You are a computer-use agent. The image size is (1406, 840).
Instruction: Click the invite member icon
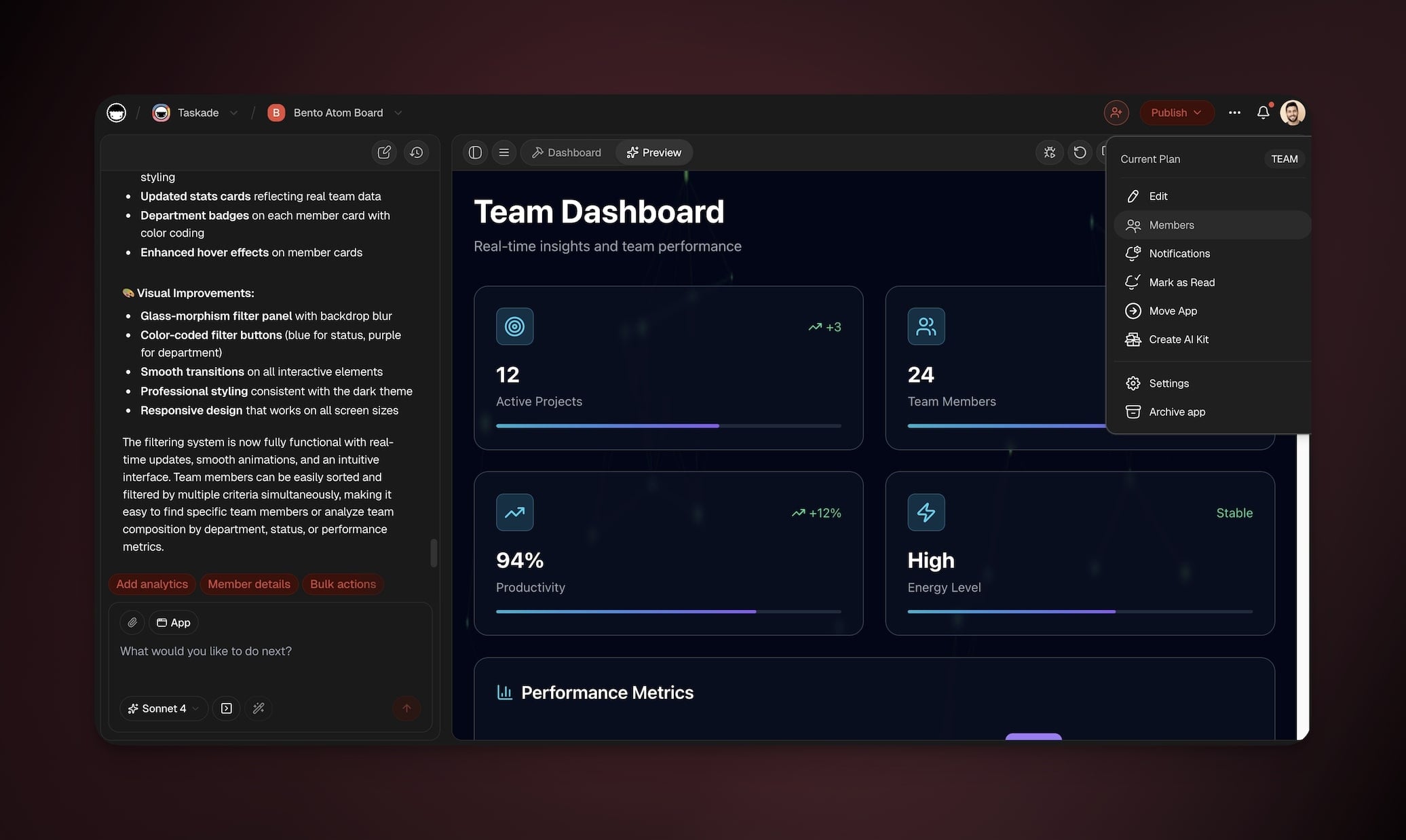pos(1116,113)
